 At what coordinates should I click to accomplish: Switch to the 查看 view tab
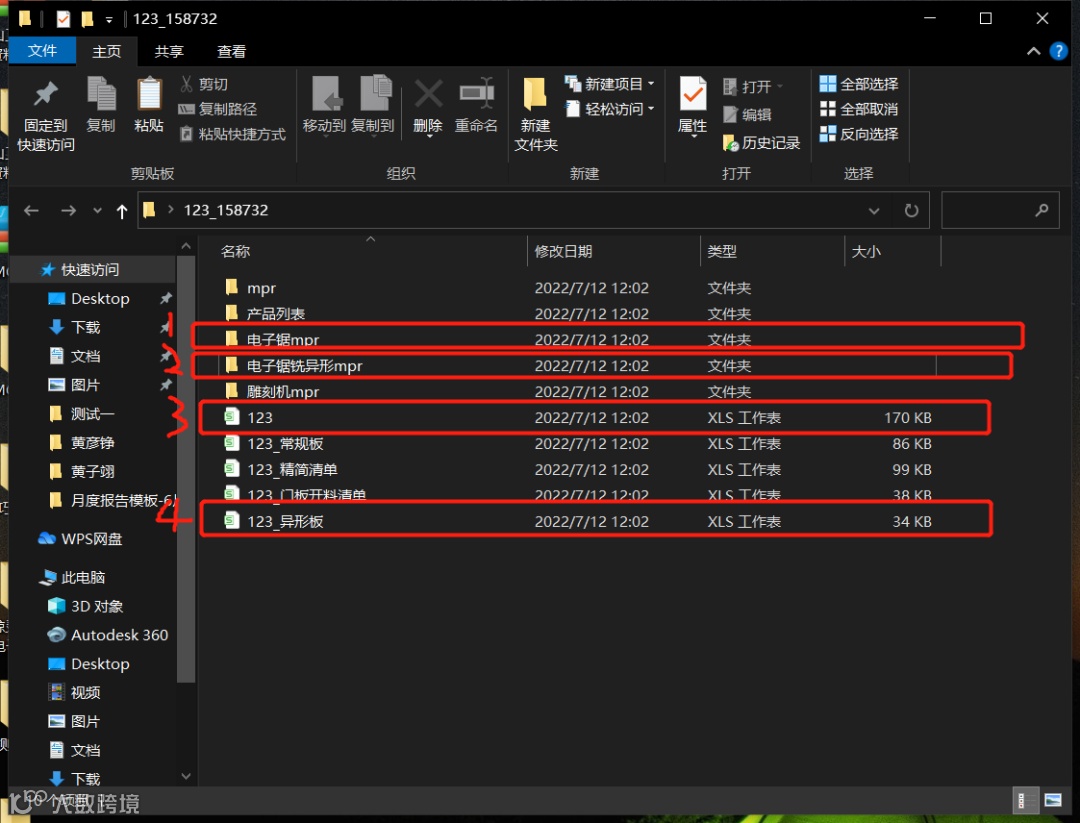click(231, 52)
